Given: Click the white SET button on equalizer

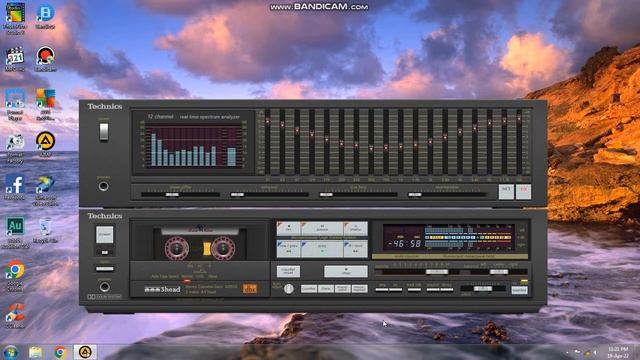Looking at the screenshot, I should click(506, 191).
